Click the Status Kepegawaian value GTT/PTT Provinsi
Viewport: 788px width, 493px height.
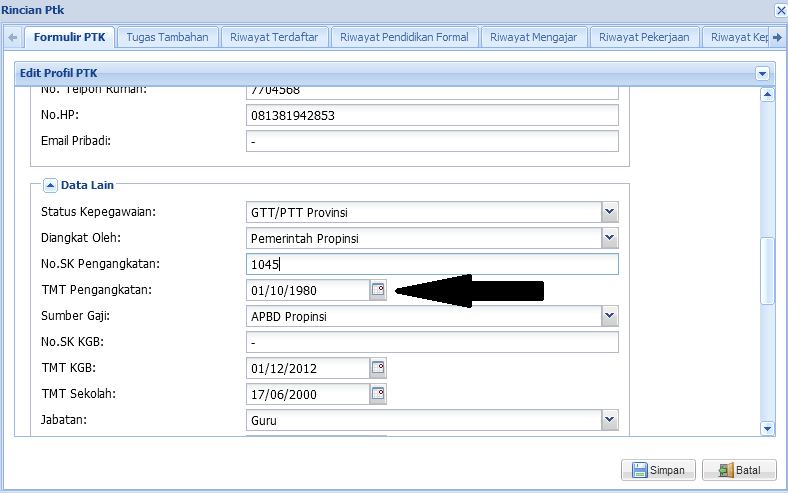pyautogui.click(x=299, y=213)
